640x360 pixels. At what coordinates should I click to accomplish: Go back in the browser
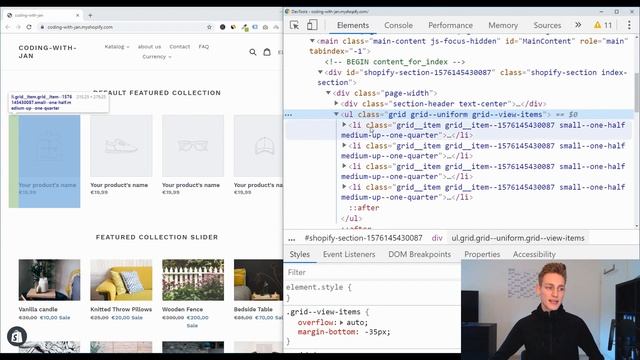coord(8,27)
